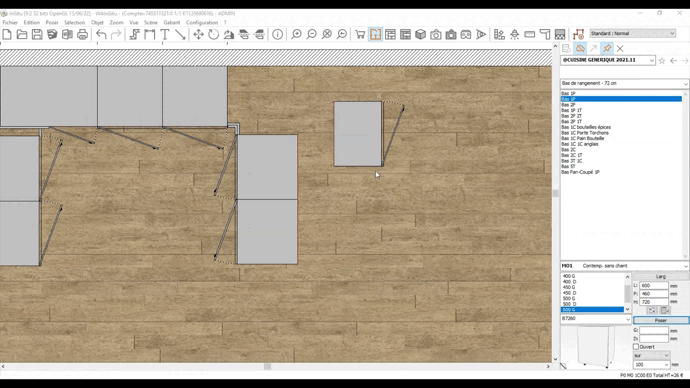Click the L width input field

click(x=654, y=286)
